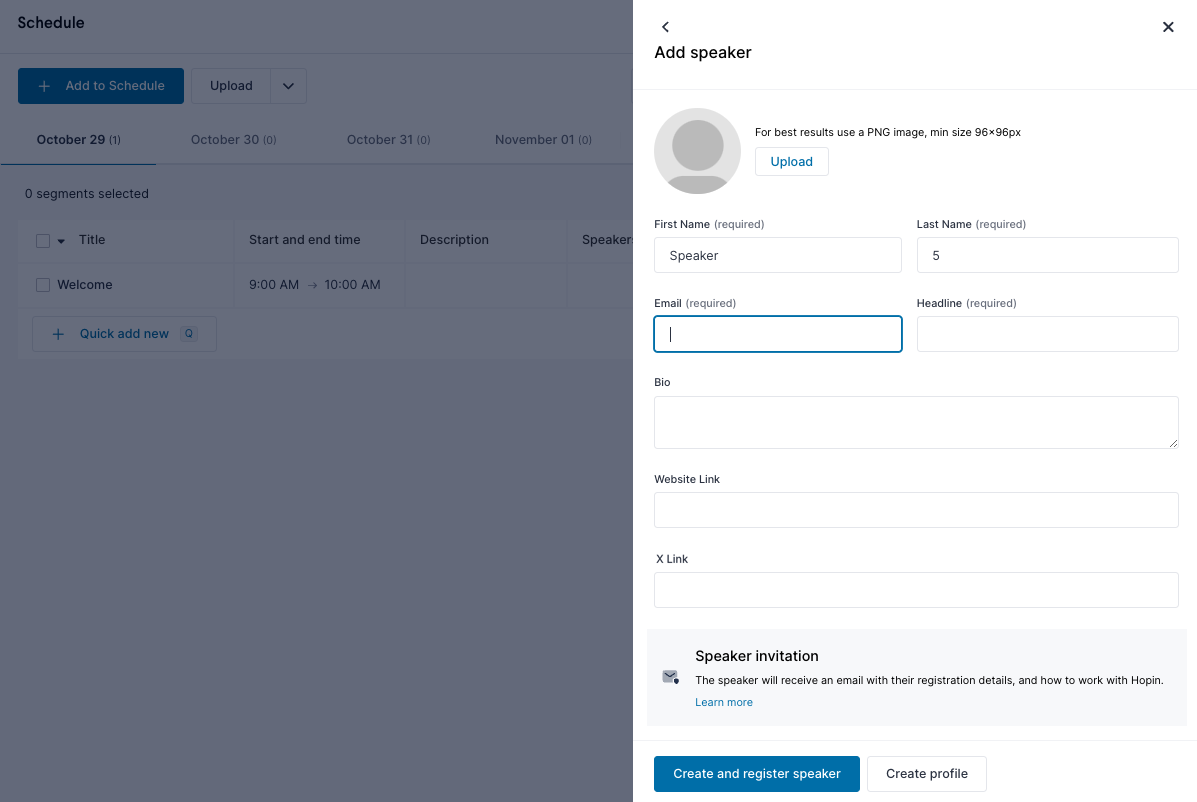Click the speaker invitation envelope icon
Viewport: 1197px width, 802px height.
[670, 677]
